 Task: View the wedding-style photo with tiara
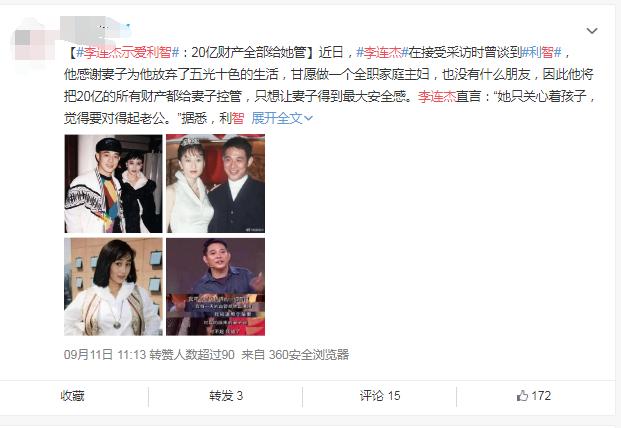coord(215,184)
